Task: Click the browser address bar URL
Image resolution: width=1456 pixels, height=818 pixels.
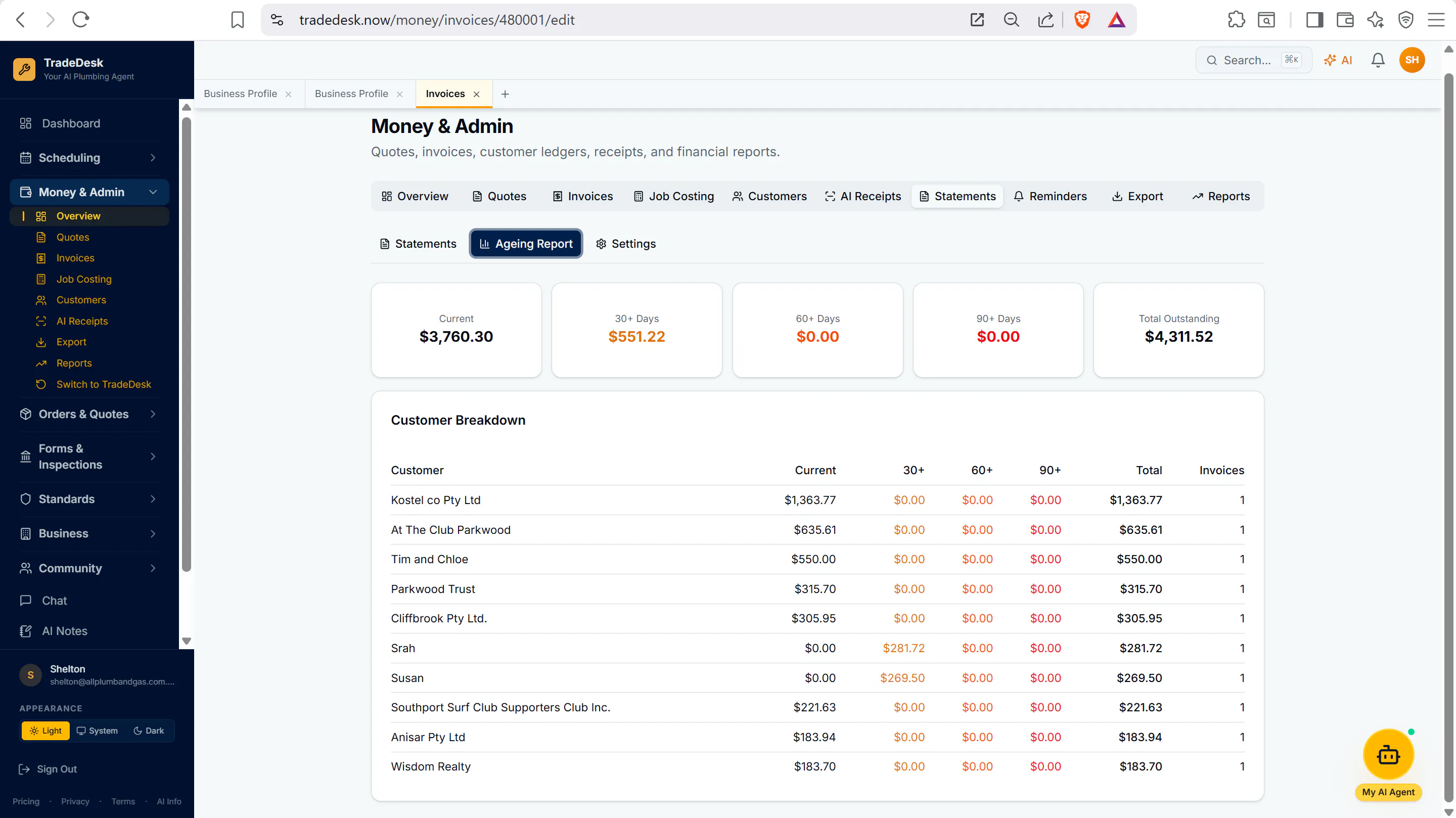Action: 436,20
